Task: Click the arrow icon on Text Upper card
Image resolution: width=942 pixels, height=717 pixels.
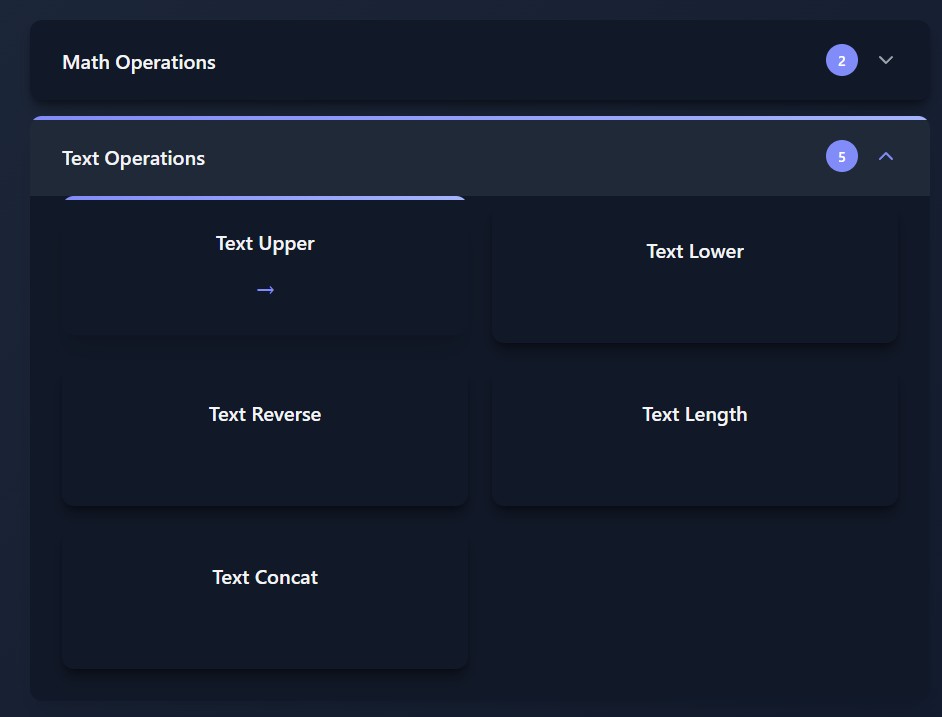Action: pyautogui.click(x=265, y=290)
